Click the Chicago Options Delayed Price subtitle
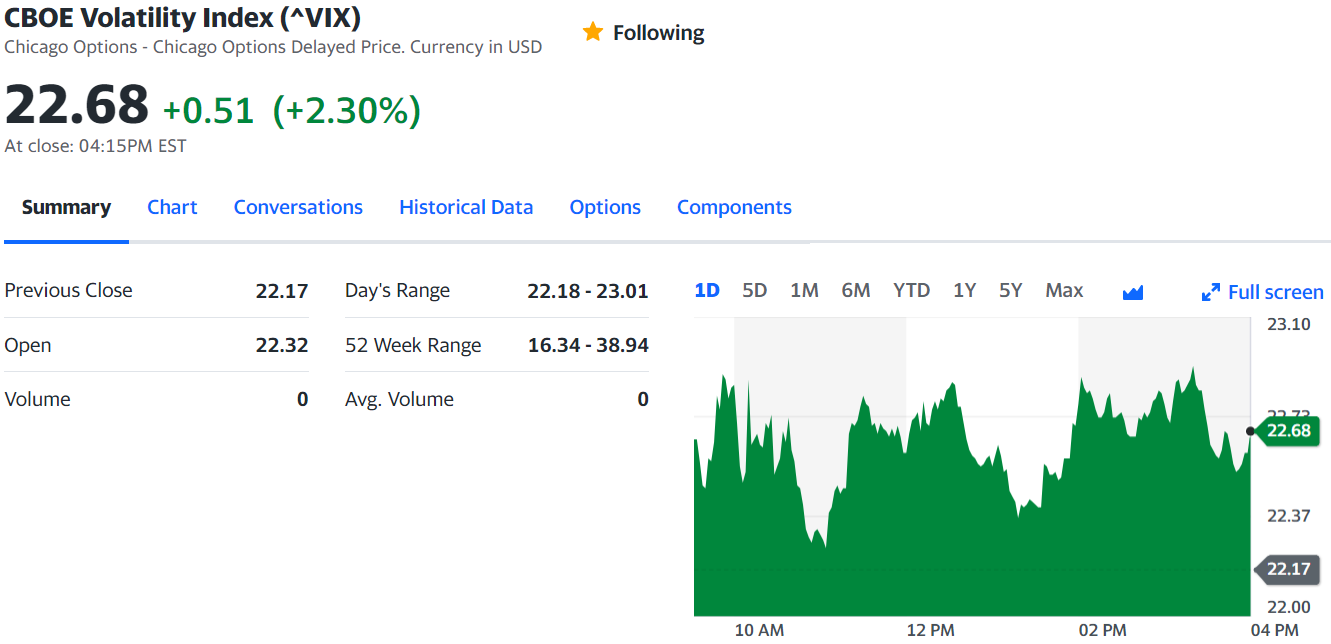Image resolution: width=1331 pixels, height=644 pixels. click(x=273, y=47)
